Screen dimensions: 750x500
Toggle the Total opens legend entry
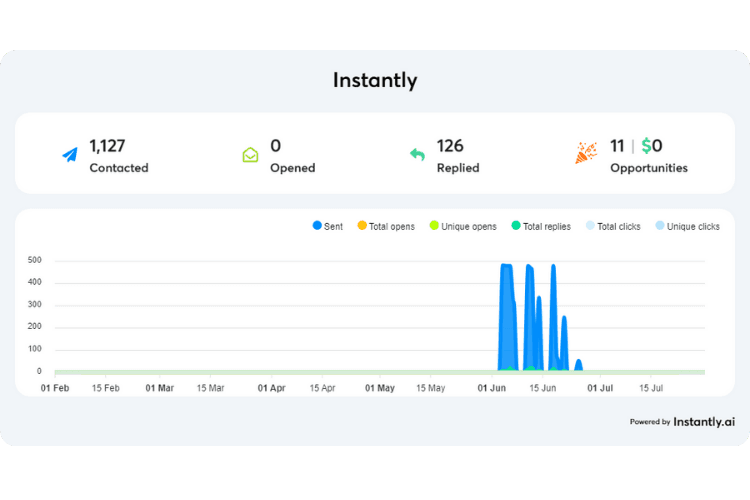tap(386, 226)
